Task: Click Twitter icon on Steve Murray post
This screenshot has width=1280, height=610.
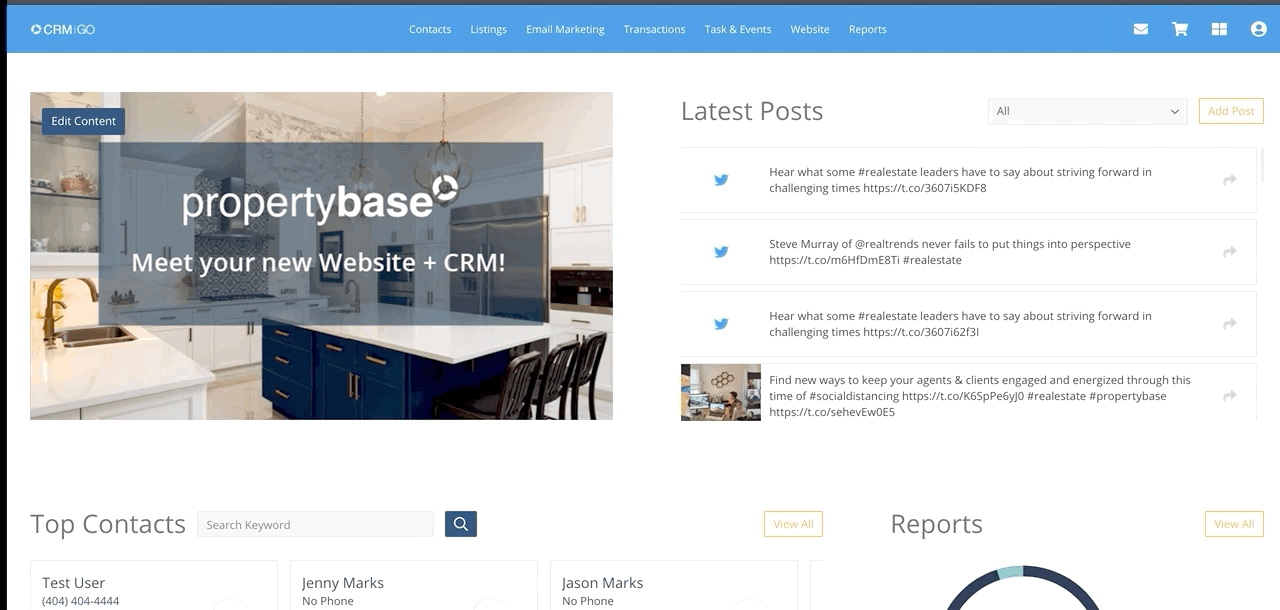Action: [x=721, y=252]
